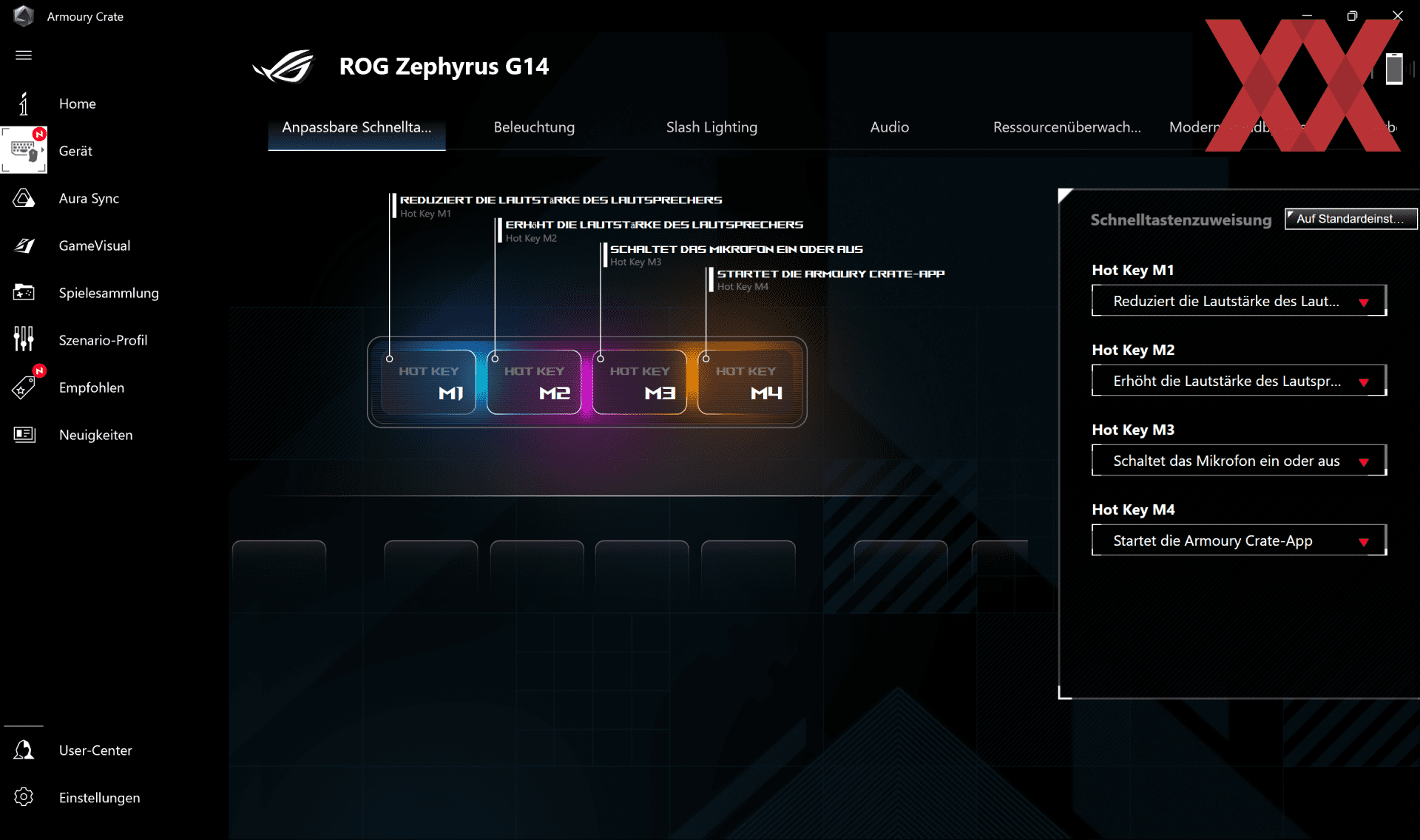Click 'Startet die Armoury Crate-App' callout

831,274
